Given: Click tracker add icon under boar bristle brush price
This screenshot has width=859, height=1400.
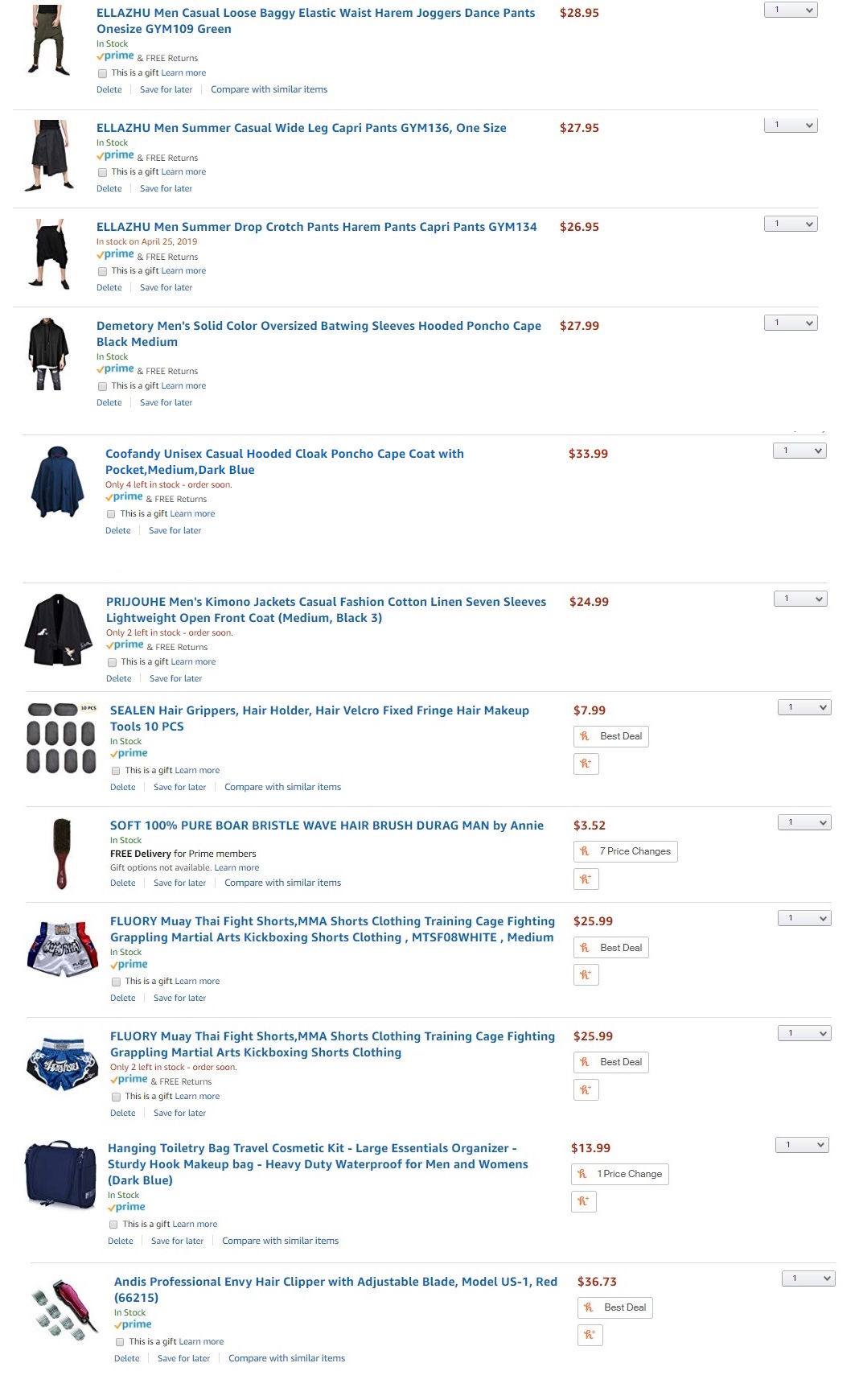Looking at the screenshot, I should 586,879.
